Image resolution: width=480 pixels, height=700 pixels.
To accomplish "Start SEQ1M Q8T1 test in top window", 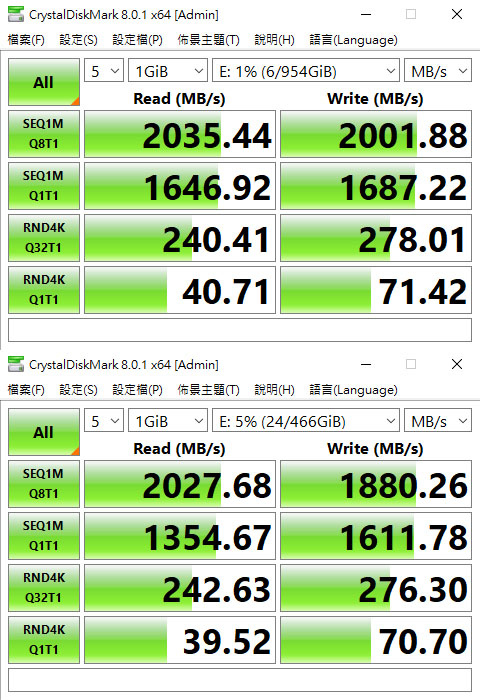I will [44, 134].
